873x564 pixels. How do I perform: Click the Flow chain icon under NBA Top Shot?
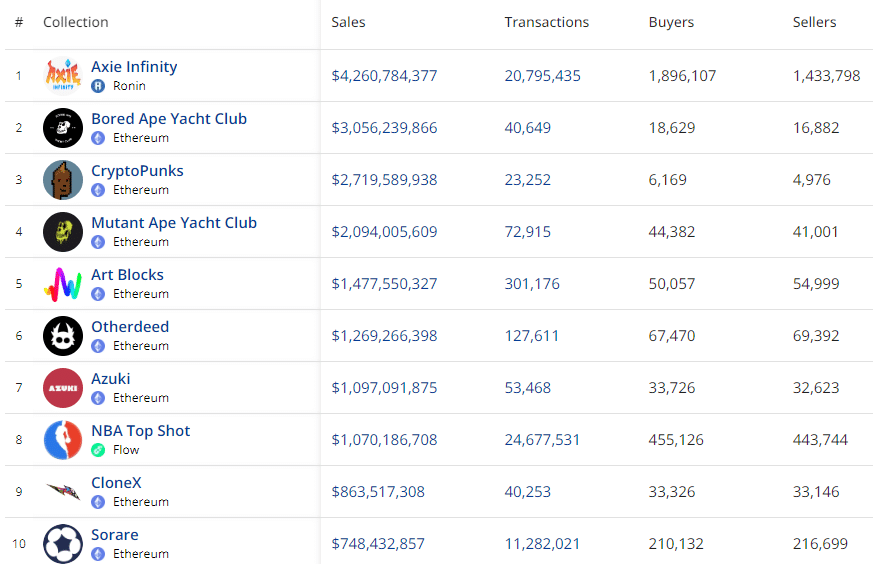pos(98,450)
